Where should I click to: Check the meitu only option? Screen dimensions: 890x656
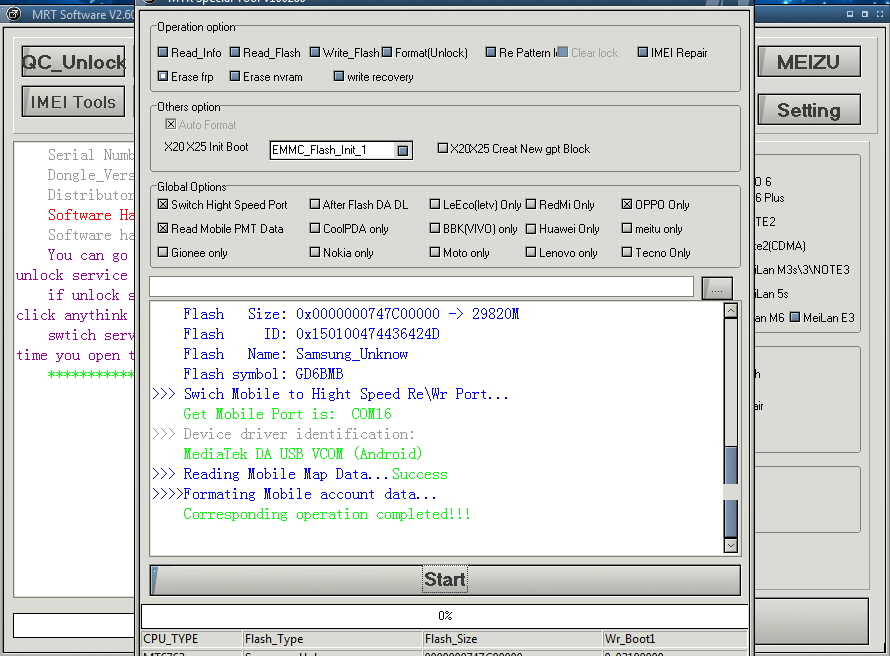click(x=627, y=228)
